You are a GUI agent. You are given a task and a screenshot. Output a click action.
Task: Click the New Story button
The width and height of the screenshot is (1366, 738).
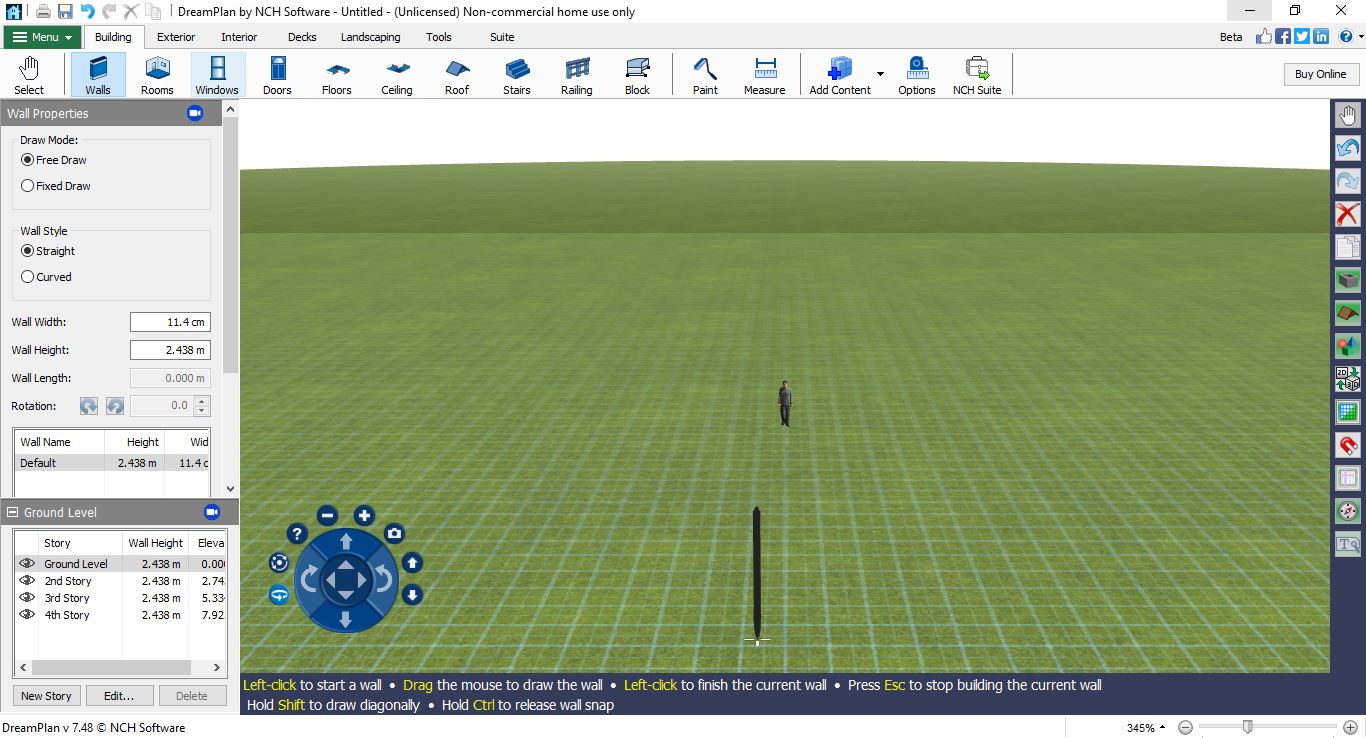point(46,696)
